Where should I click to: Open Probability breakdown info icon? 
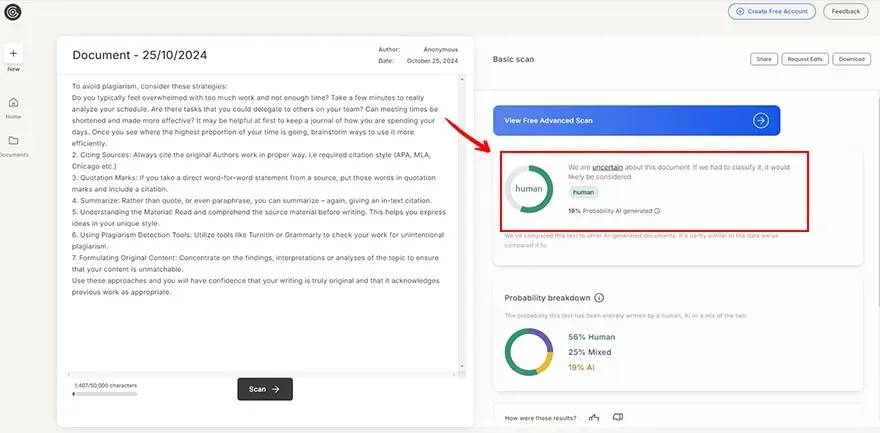[x=599, y=298]
